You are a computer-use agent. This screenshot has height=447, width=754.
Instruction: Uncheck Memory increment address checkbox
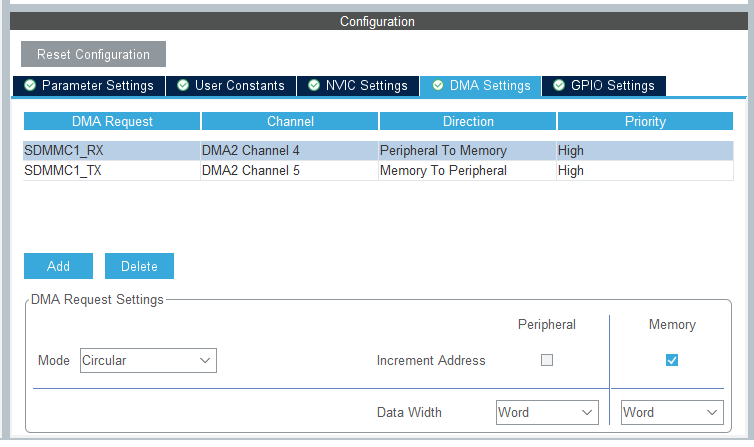pos(672,360)
